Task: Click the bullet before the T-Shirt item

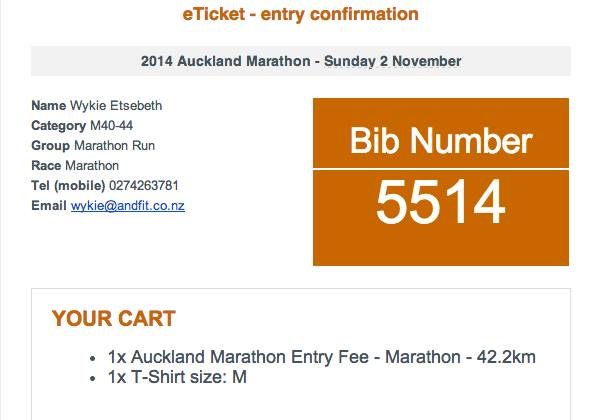Action: (94, 378)
